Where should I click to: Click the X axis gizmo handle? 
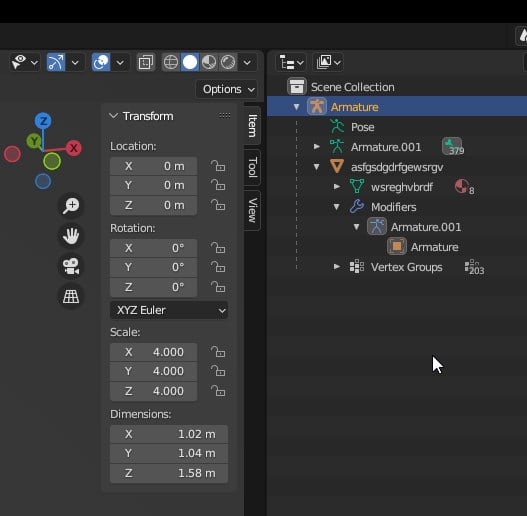pyautogui.click(x=74, y=148)
